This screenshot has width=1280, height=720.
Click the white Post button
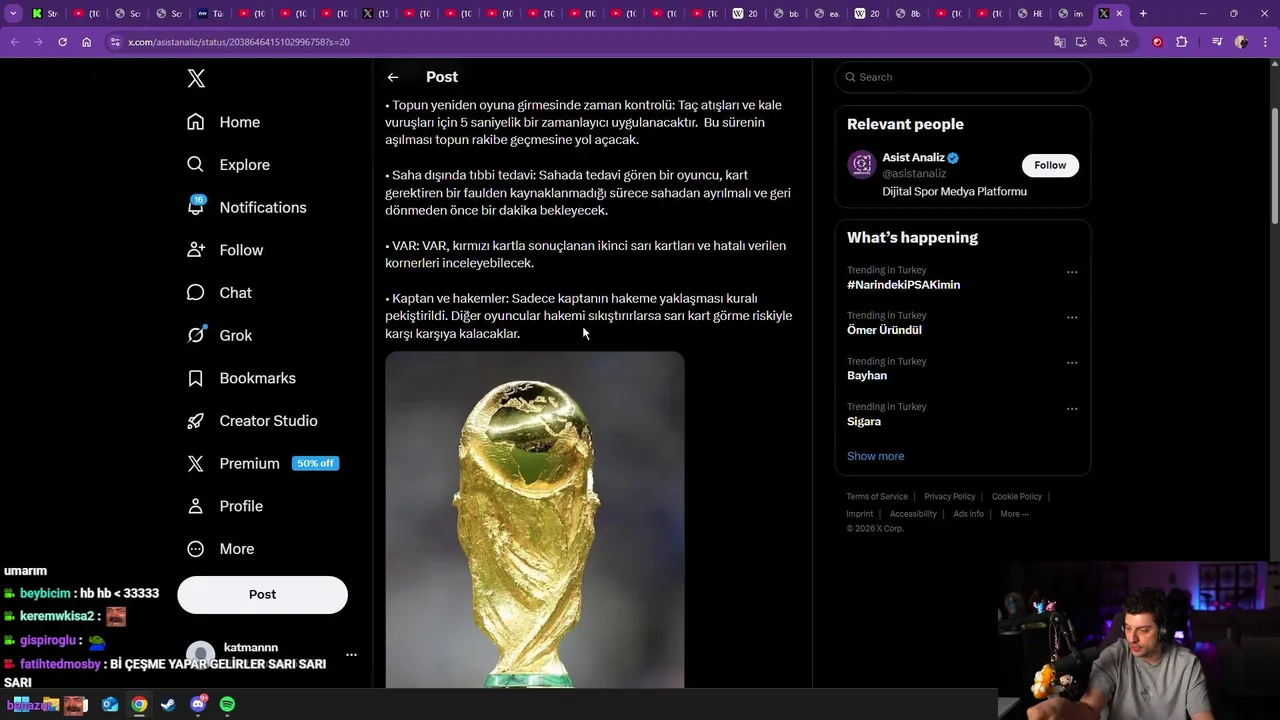tap(262, 594)
